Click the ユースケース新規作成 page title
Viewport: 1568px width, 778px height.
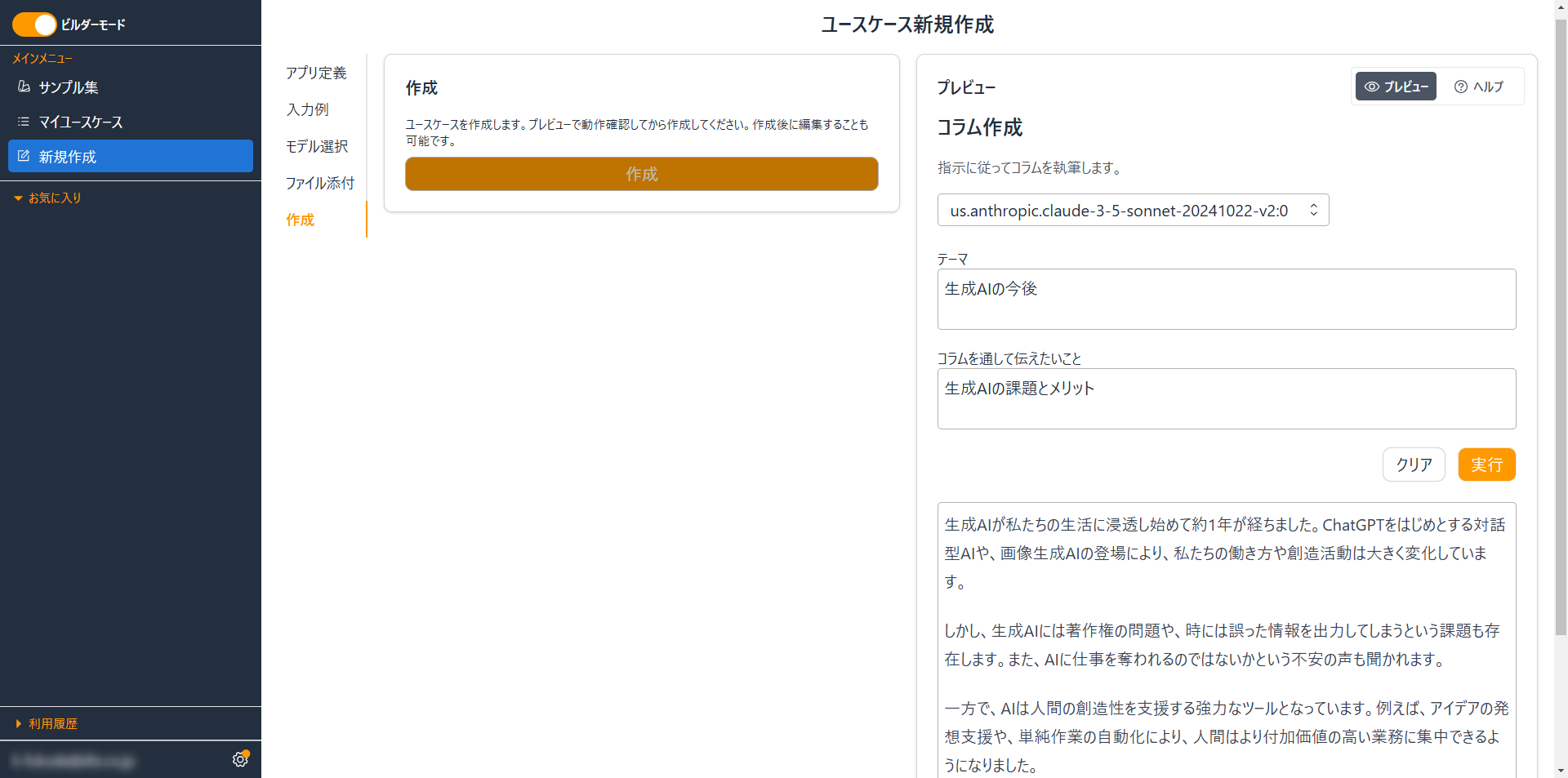(907, 24)
